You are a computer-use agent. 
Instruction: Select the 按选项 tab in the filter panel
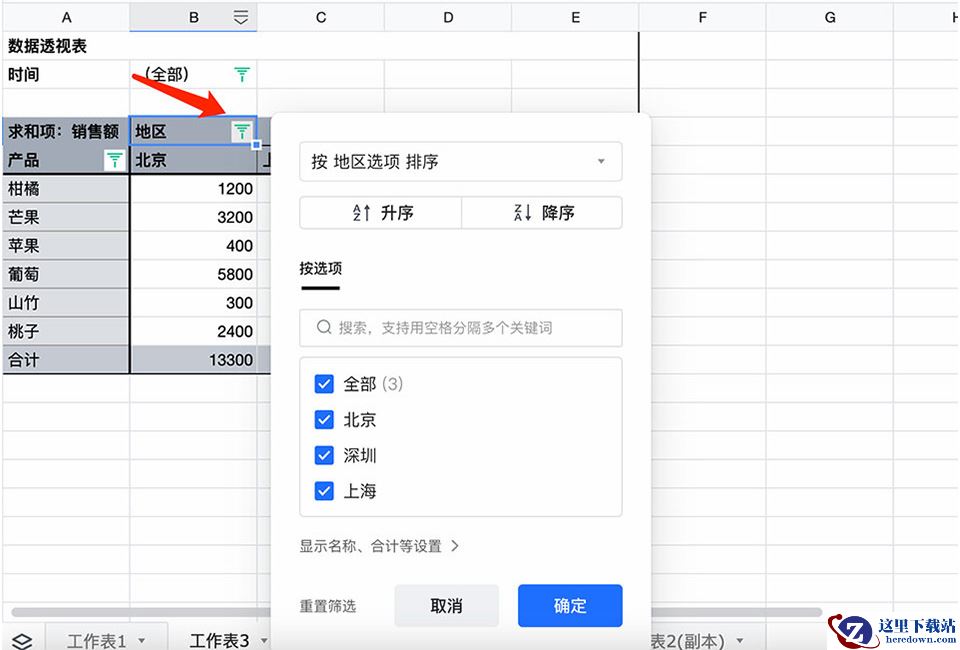coord(320,268)
